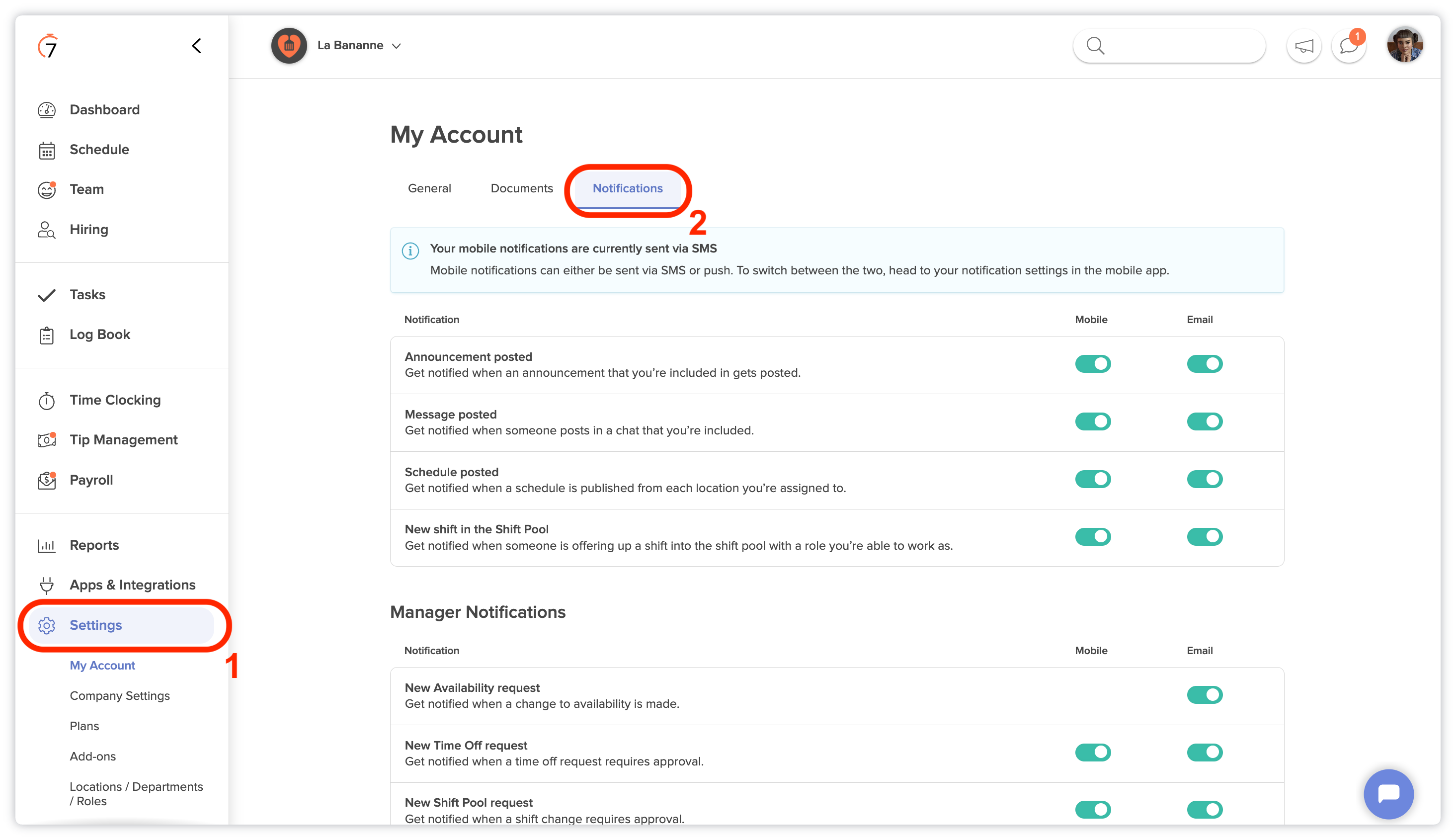The image size is (1456, 840).
Task: Click inside the top search field
Action: point(1169,46)
